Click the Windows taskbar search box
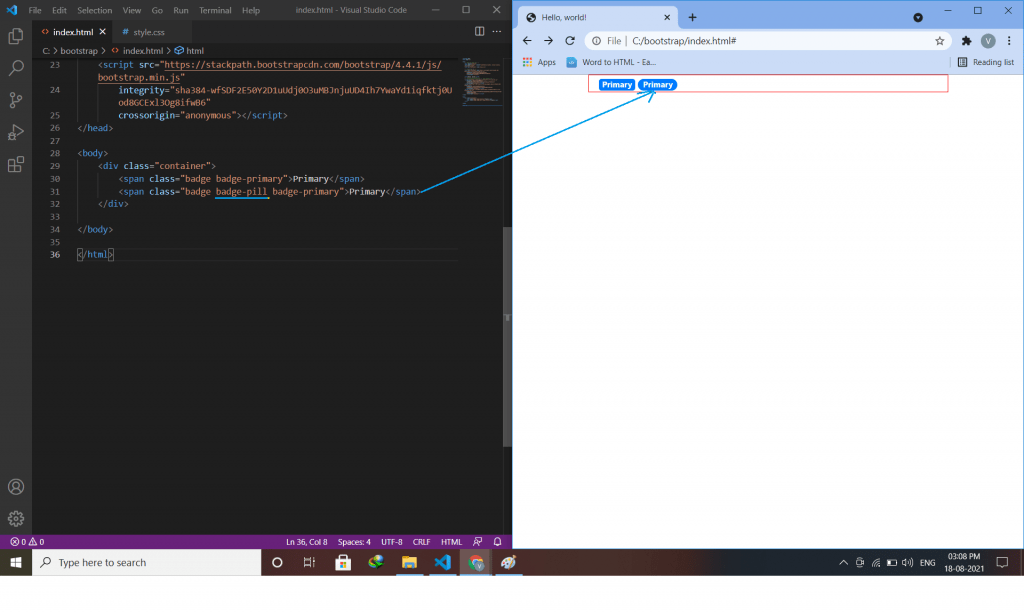Viewport: 1024px width, 612px height. pos(147,562)
